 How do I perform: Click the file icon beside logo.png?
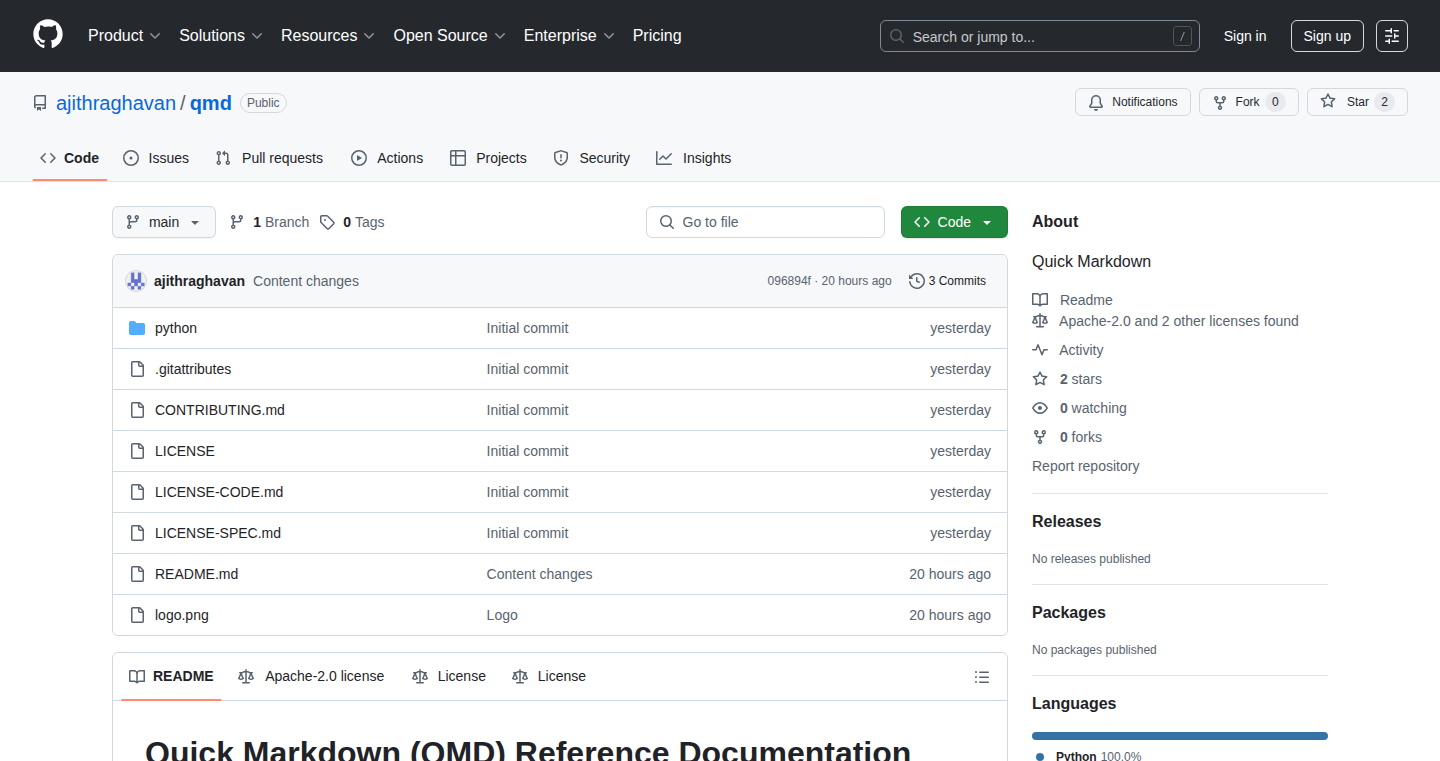137,615
